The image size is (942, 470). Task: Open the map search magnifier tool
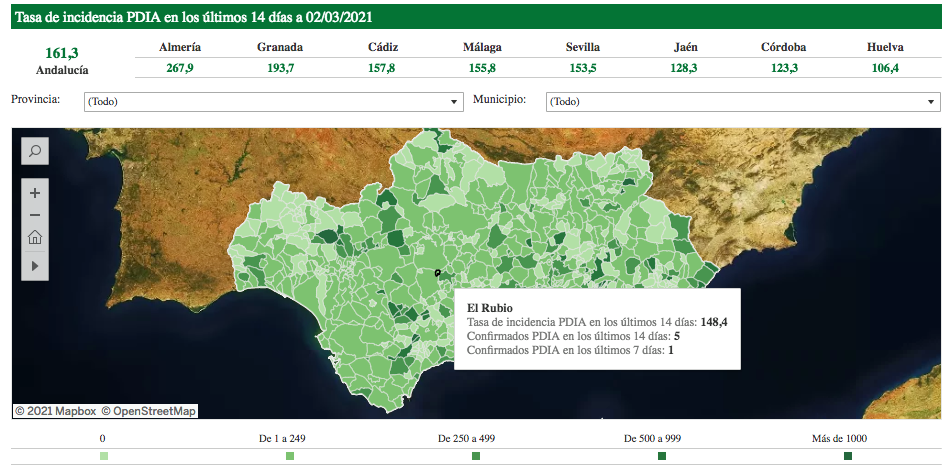[34, 151]
